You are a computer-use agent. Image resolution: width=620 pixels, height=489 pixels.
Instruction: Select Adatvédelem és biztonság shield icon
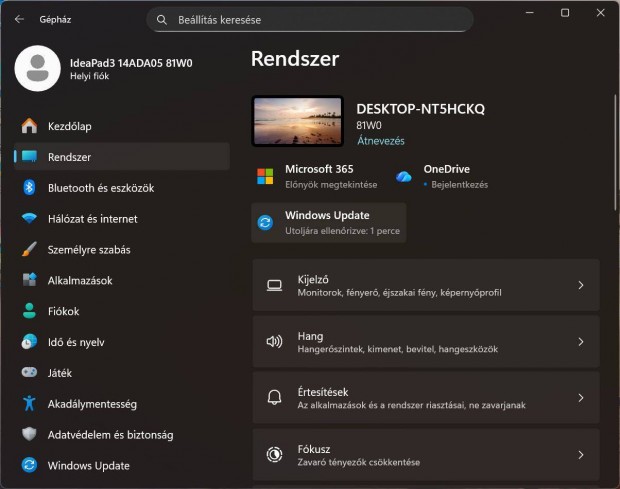(29, 435)
